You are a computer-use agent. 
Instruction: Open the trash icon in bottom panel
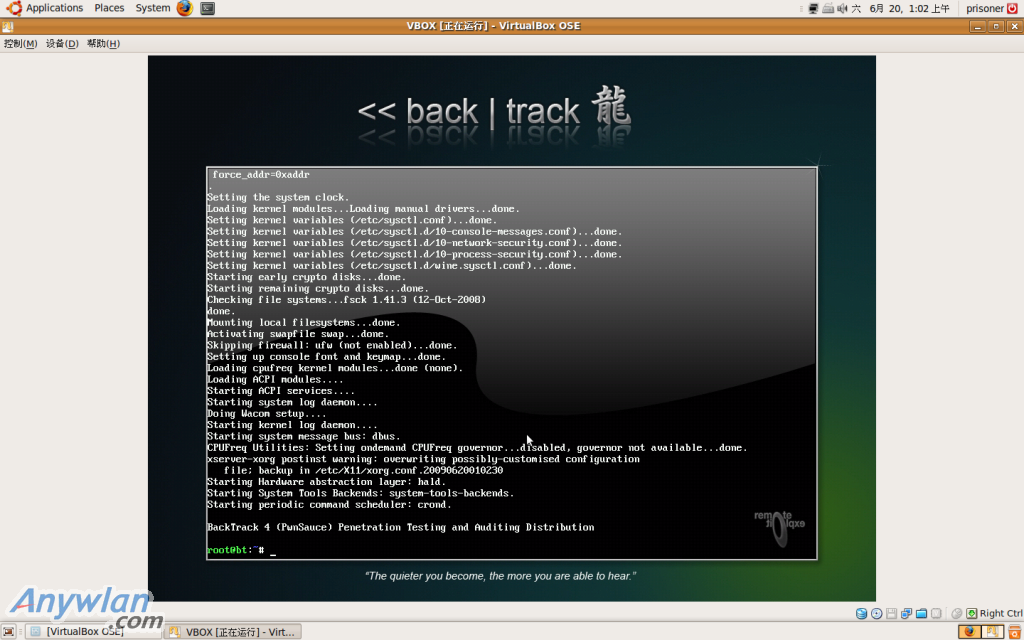1014,632
